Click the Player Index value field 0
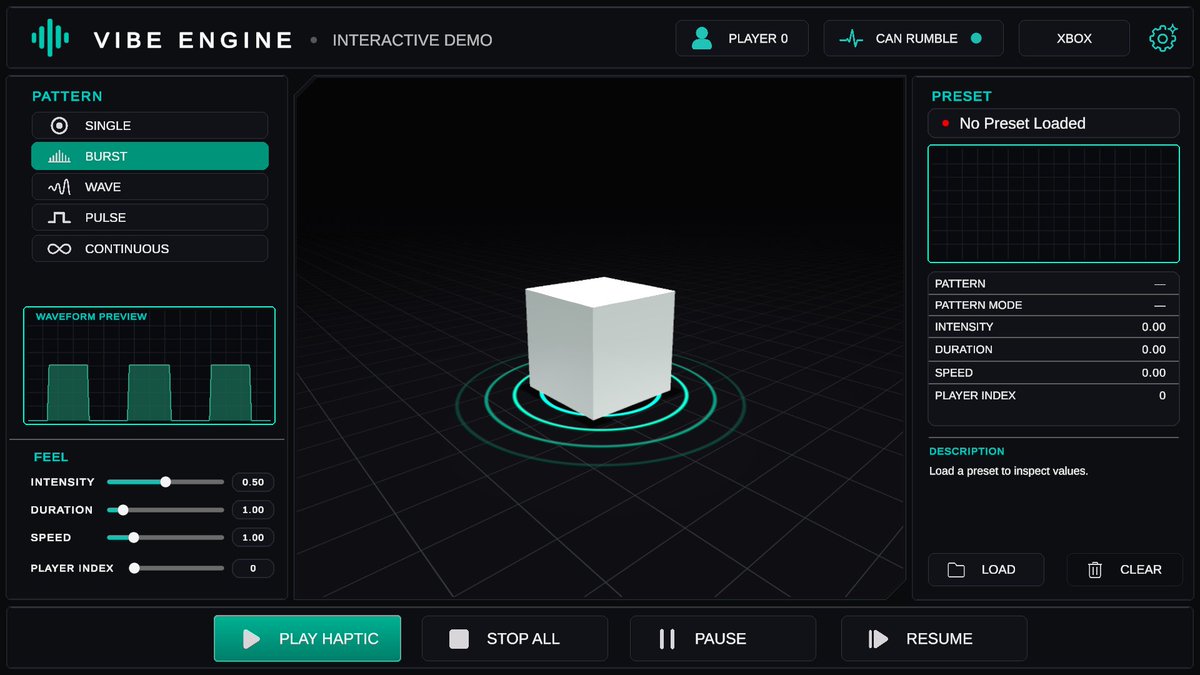1200x675 pixels. (253, 568)
